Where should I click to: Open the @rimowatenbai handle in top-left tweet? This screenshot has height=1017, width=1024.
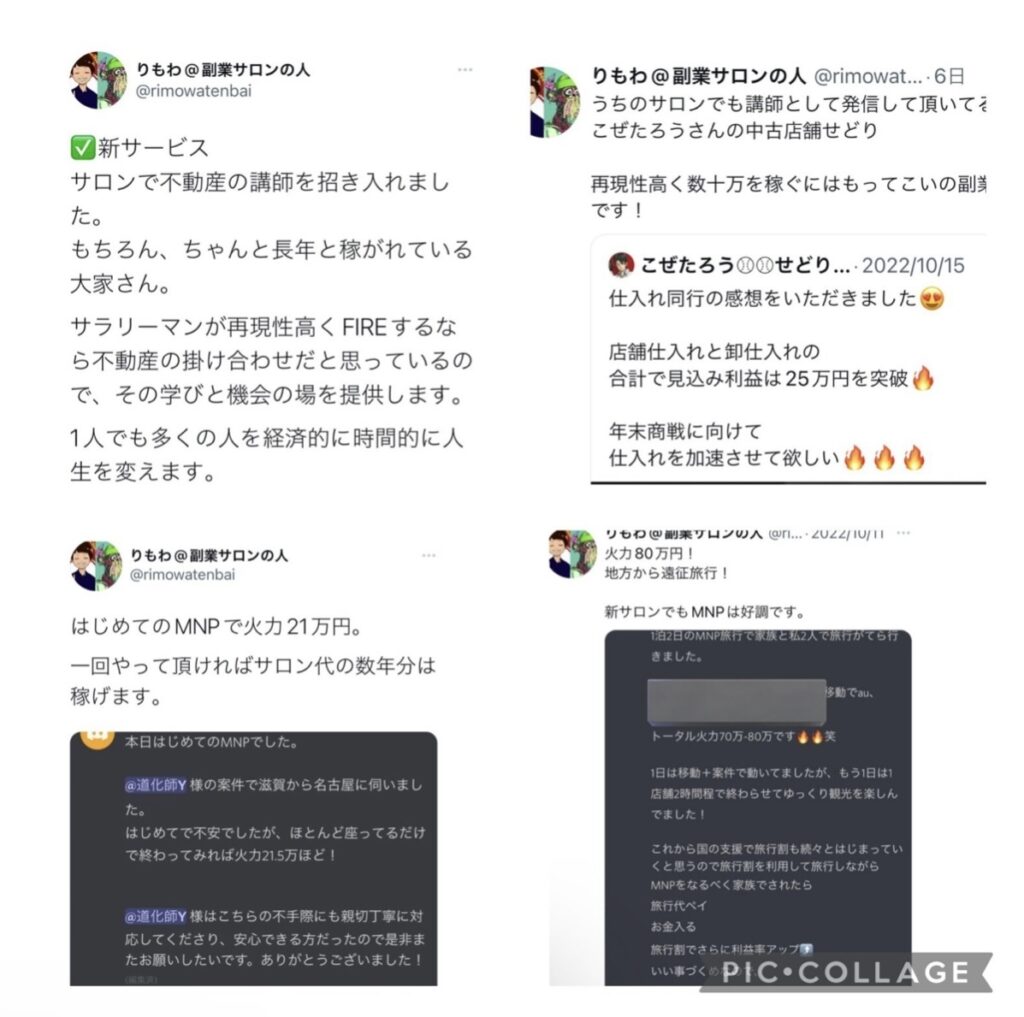(193, 91)
